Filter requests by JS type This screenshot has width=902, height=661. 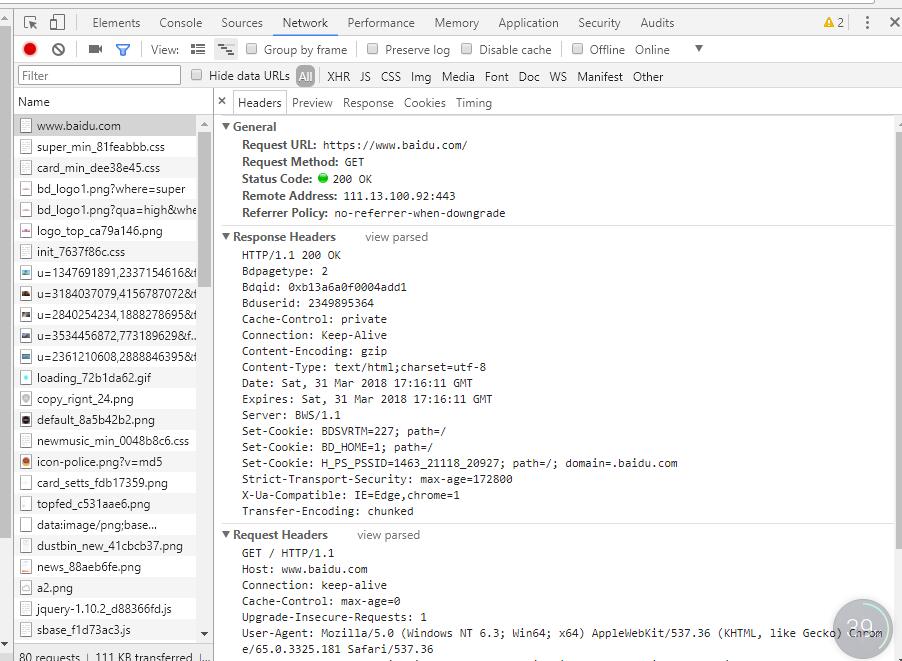coord(365,77)
